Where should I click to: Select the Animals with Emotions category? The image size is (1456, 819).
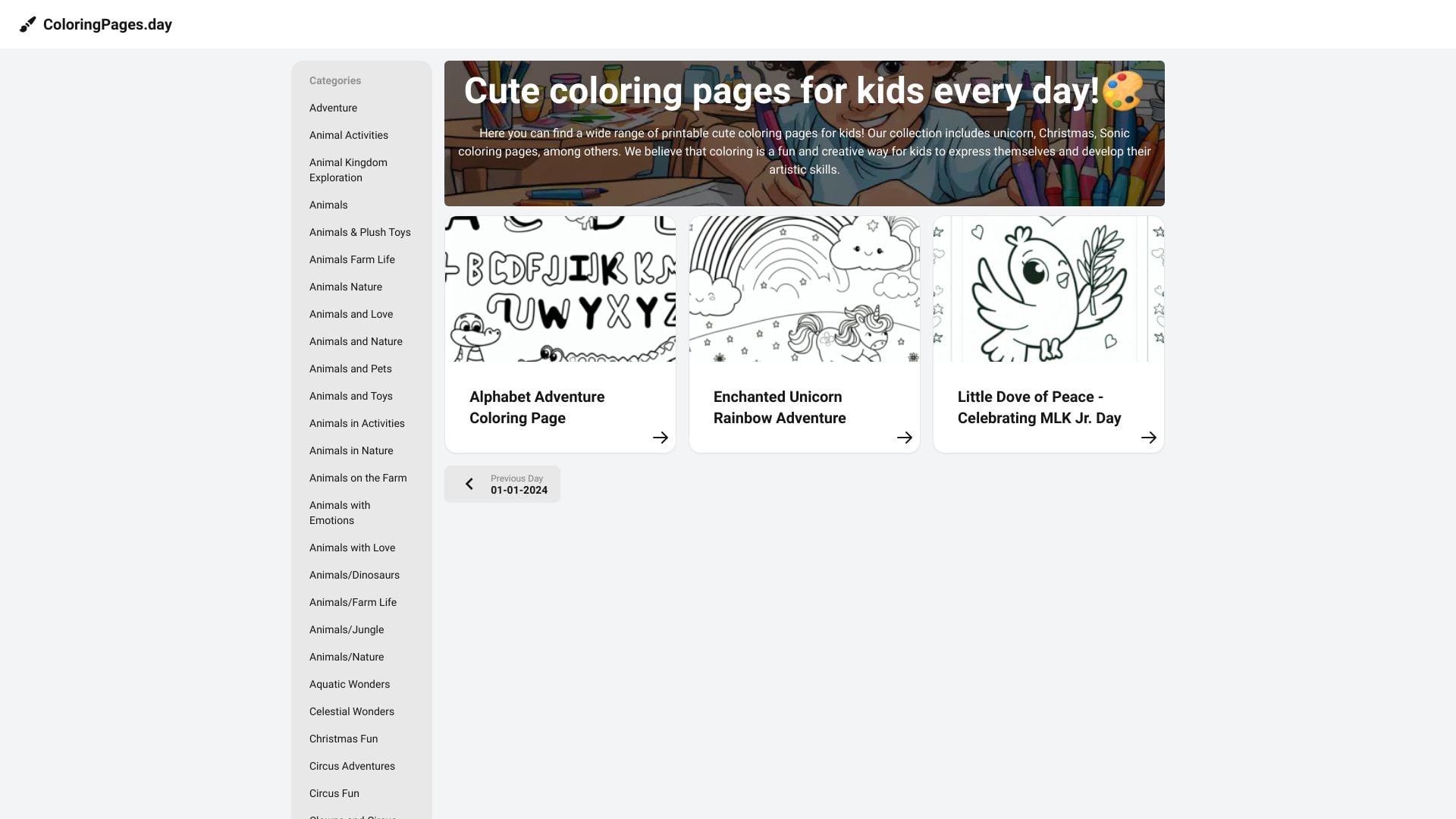(340, 513)
